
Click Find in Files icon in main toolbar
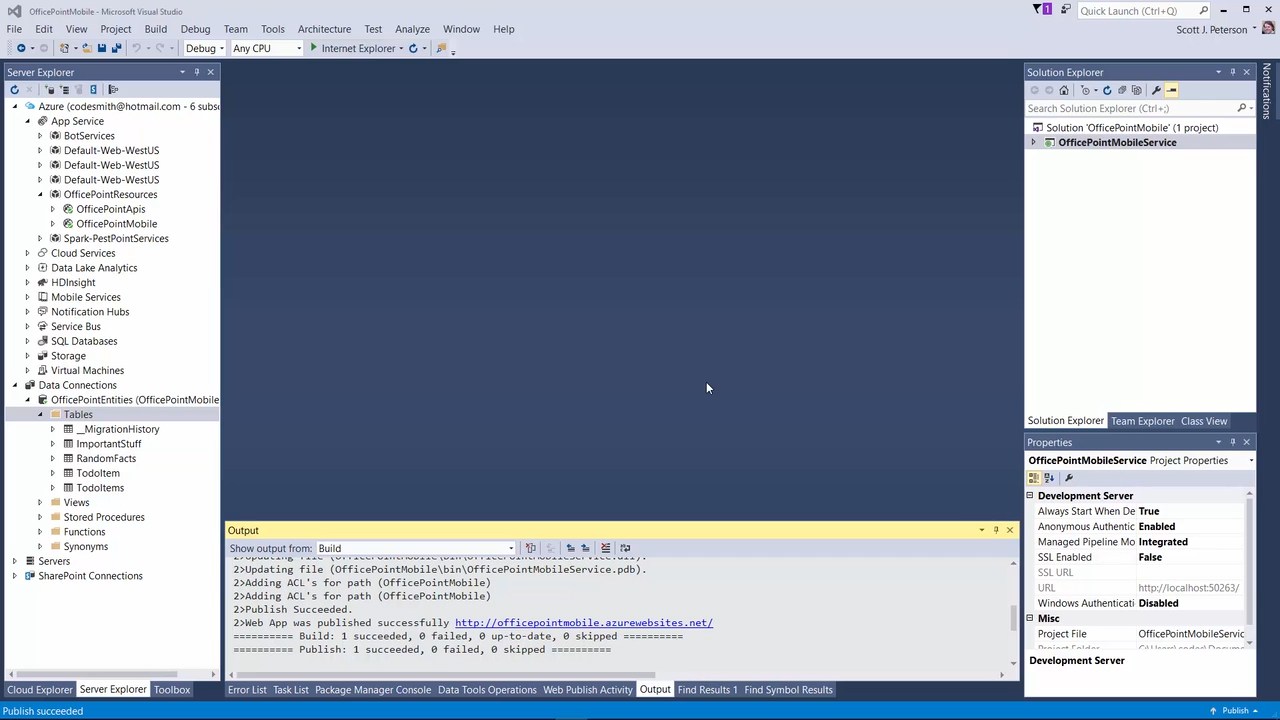(x=441, y=48)
